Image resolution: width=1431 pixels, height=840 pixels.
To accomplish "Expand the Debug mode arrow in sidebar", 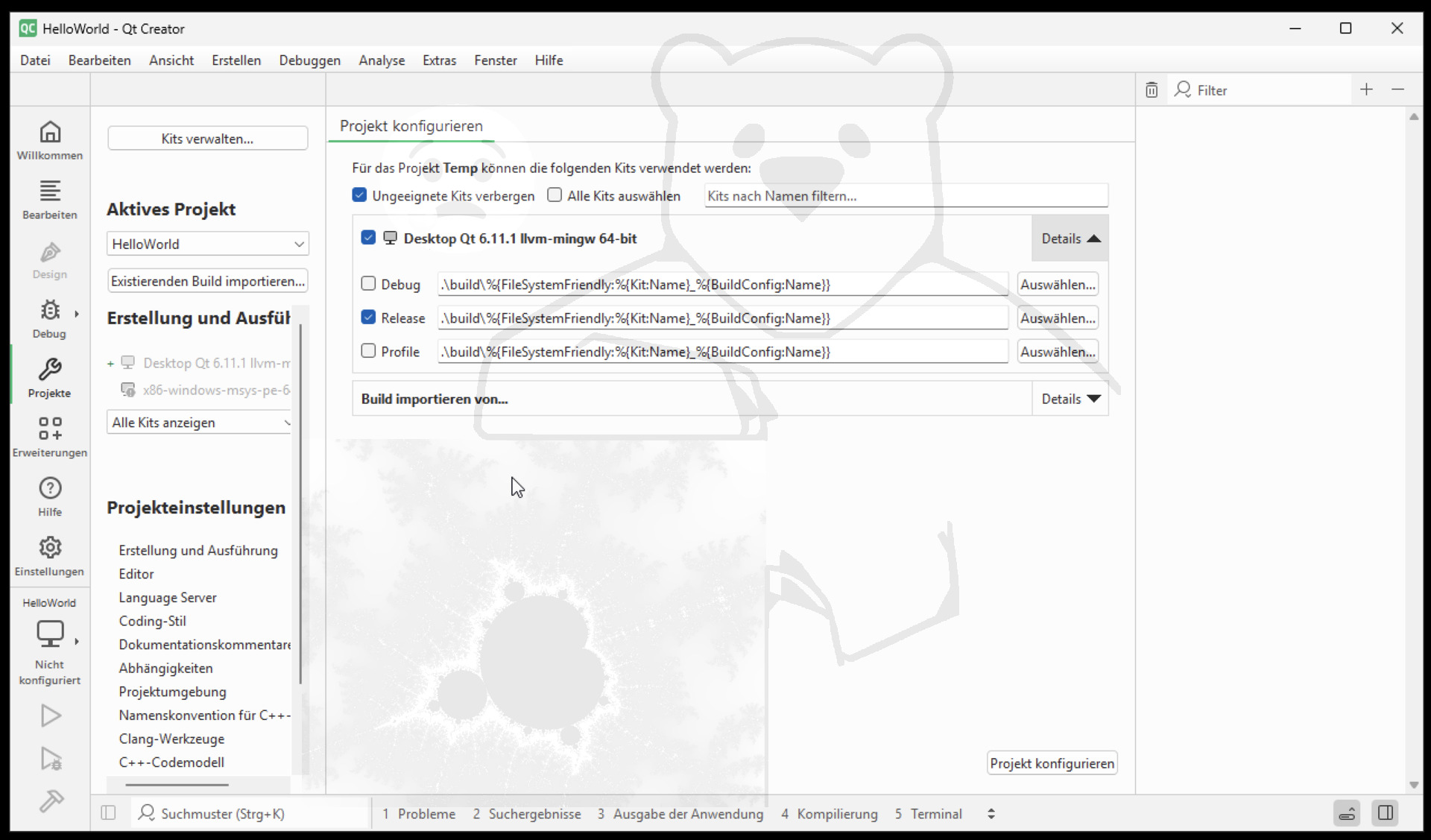I will (77, 314).
